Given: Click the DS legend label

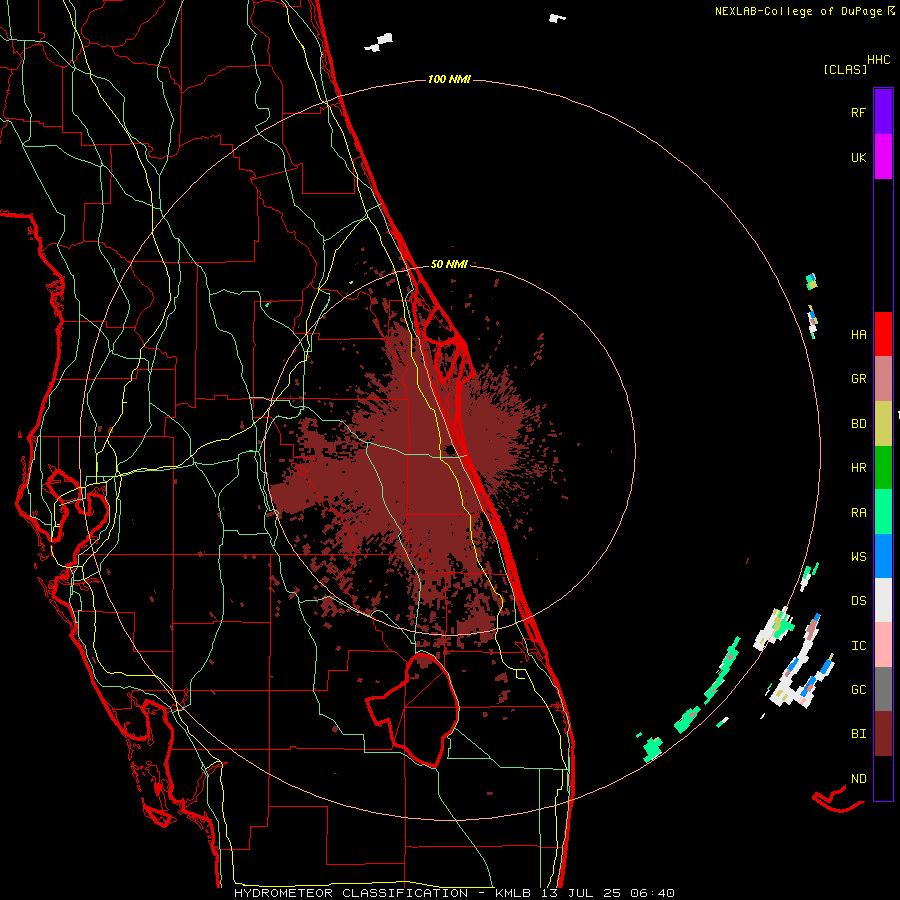Looking at the screenshot, I should (x=858, y=601).
